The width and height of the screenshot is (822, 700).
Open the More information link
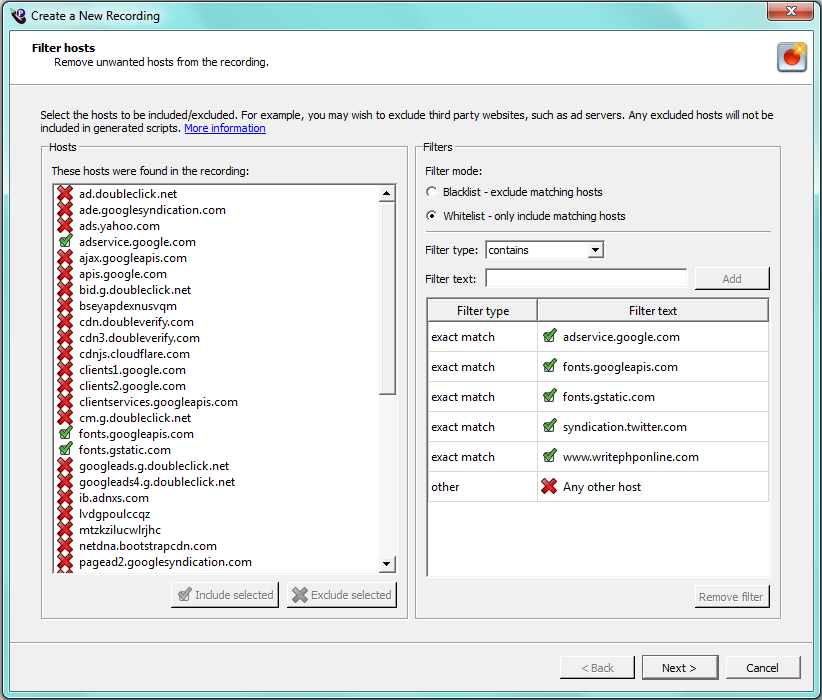point(225,129)
